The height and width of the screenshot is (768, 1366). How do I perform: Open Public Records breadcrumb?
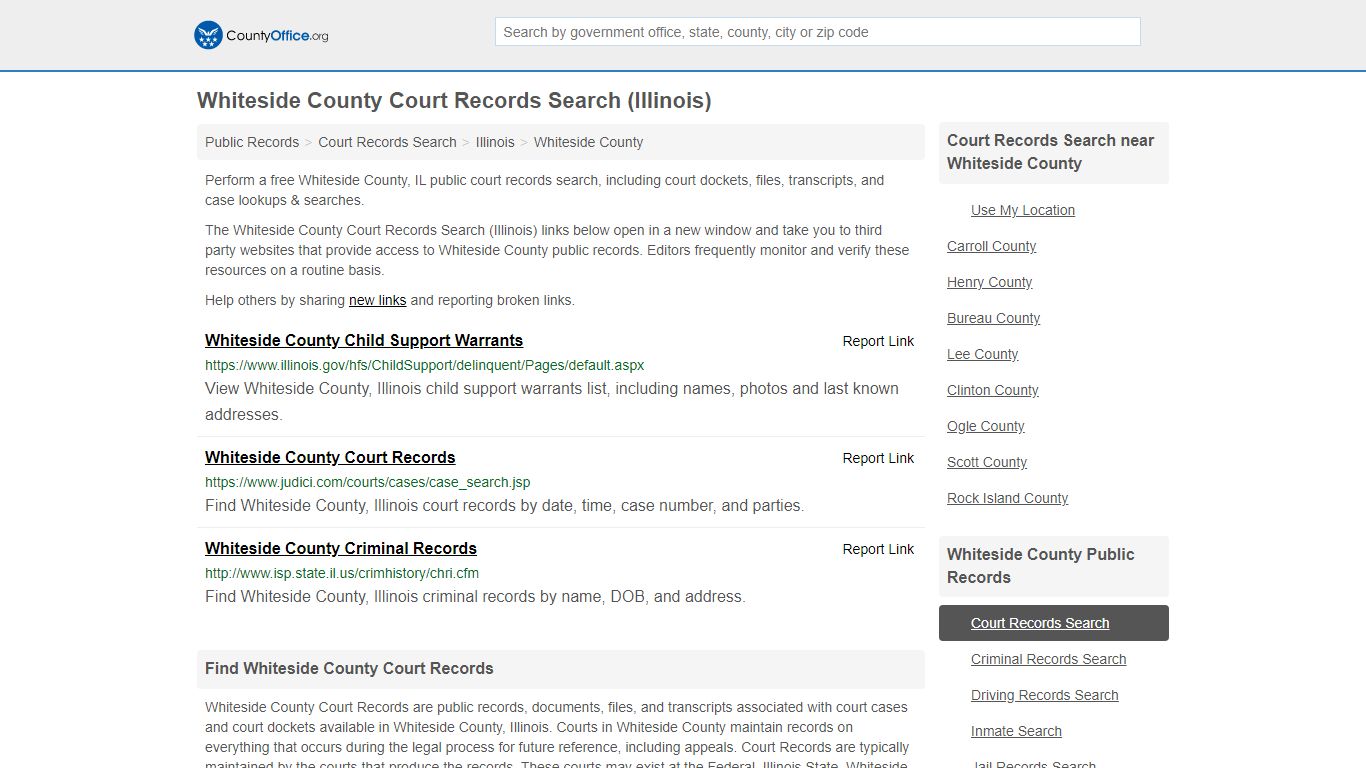(252, 142)
